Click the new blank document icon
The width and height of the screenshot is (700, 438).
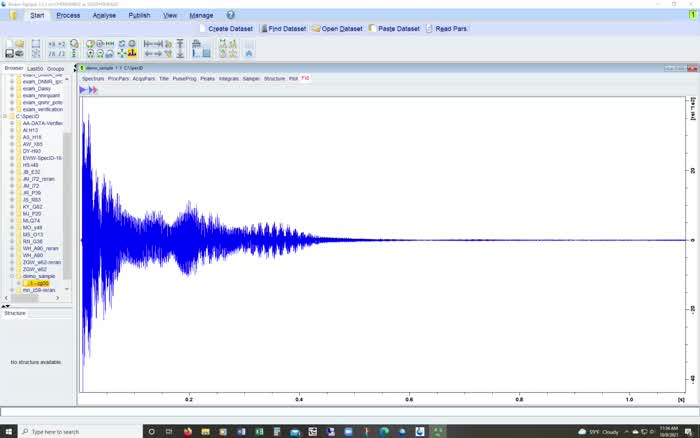(x=9, y=44)
